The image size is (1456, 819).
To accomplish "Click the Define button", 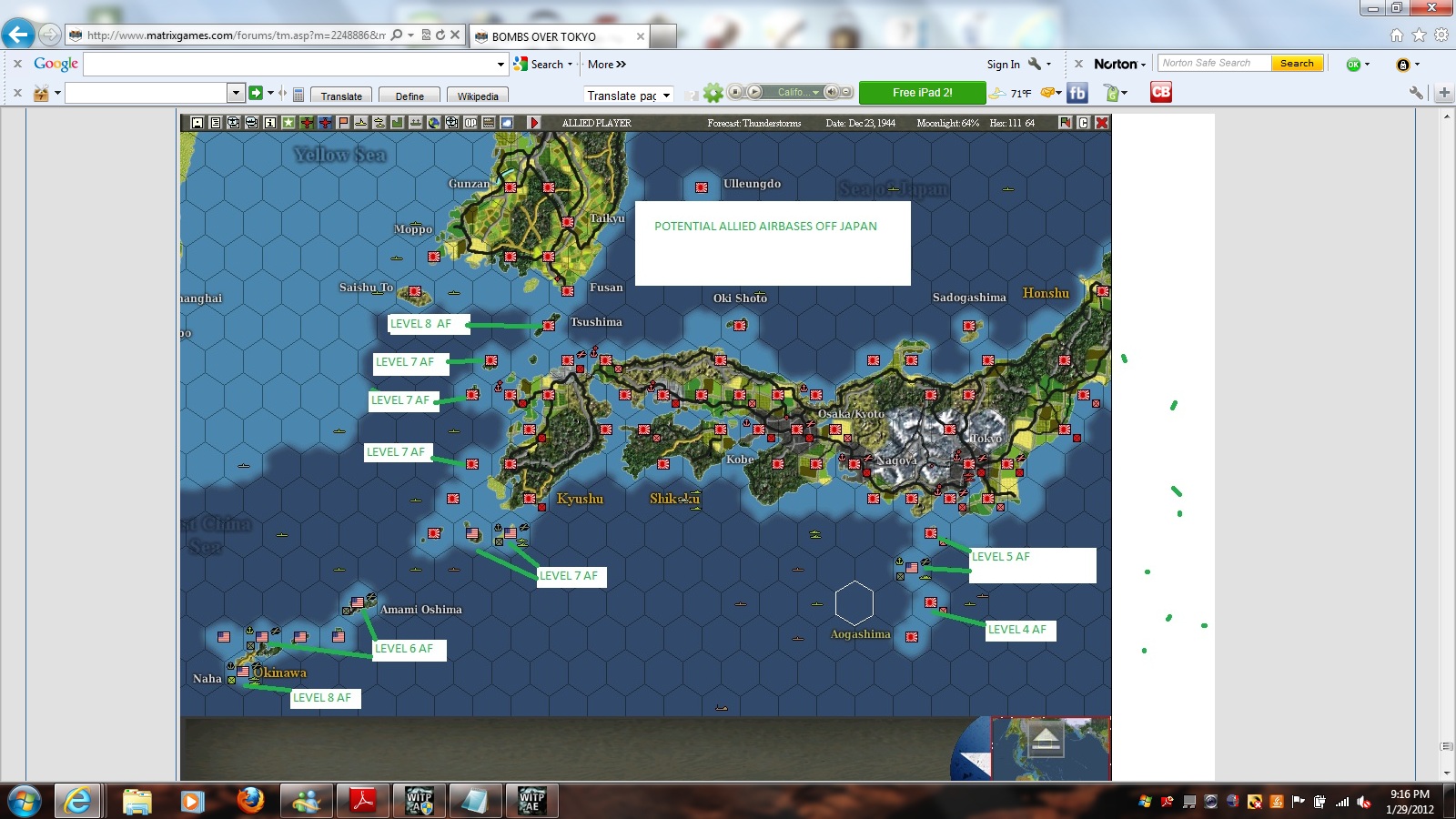I will tap(409, 96).
